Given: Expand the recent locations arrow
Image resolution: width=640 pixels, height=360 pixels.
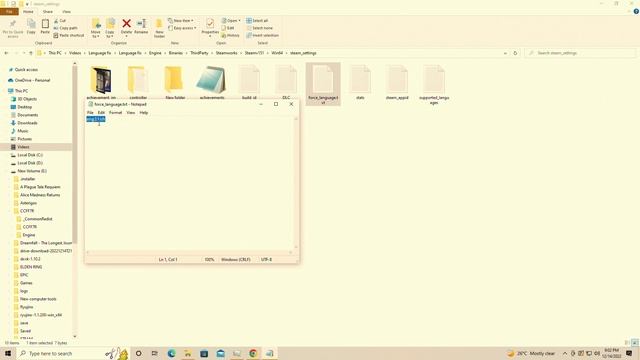Looking at the screenshot, I should point(24,53).
